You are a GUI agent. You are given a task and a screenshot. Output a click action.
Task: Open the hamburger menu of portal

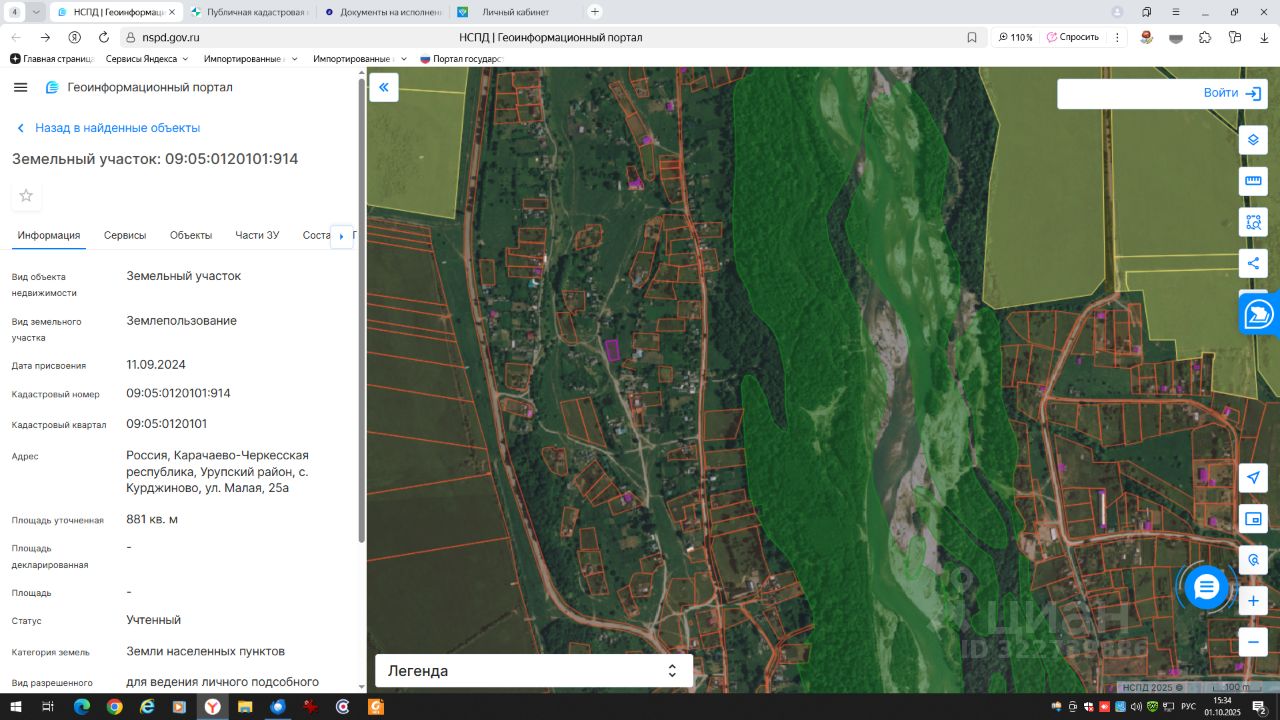coord(20,87)
